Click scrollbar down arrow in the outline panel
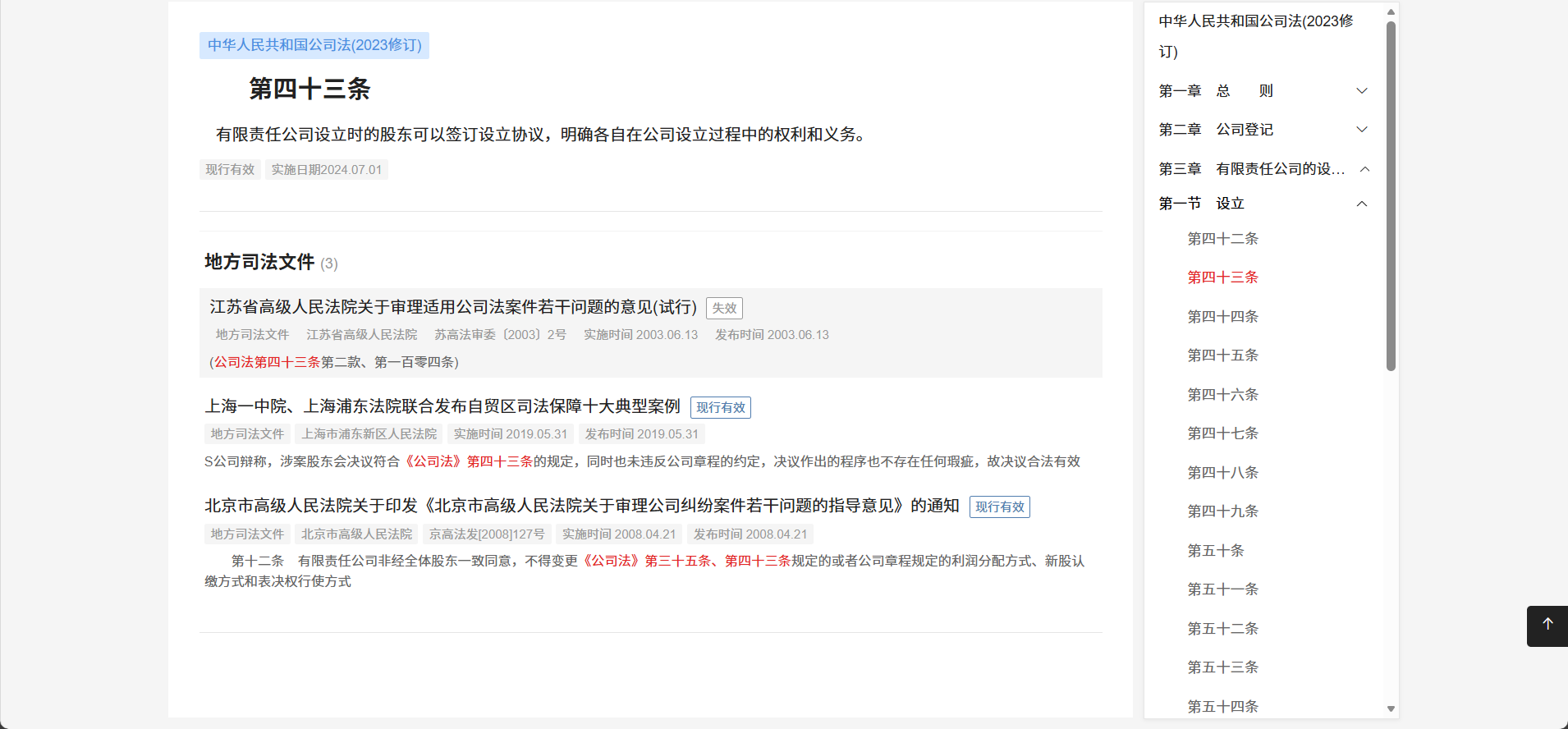The height and width of the screenshot is (729, 1568). coord(1391,708)
